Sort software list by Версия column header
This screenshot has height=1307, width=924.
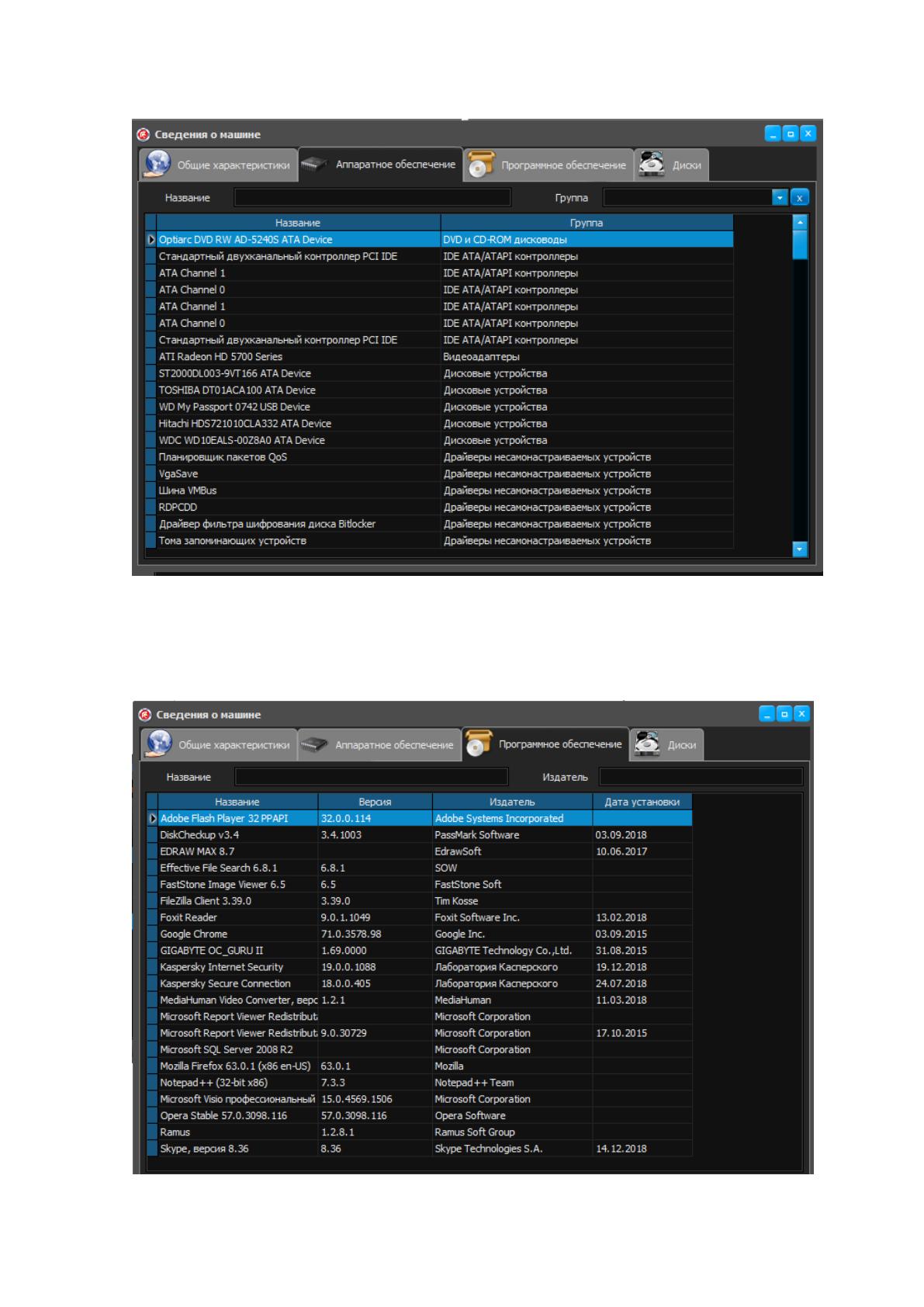(x=375, y=802)
